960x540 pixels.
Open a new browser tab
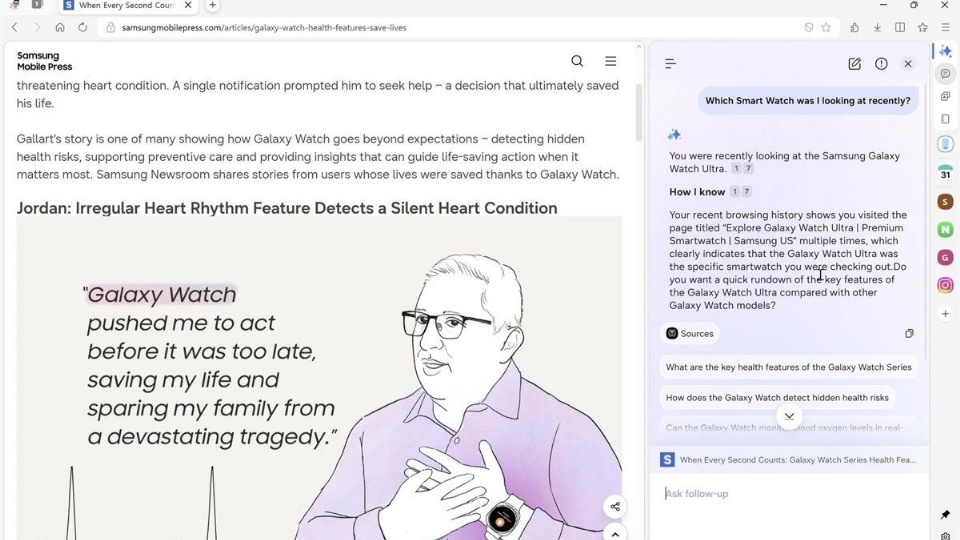click(212, 5)
